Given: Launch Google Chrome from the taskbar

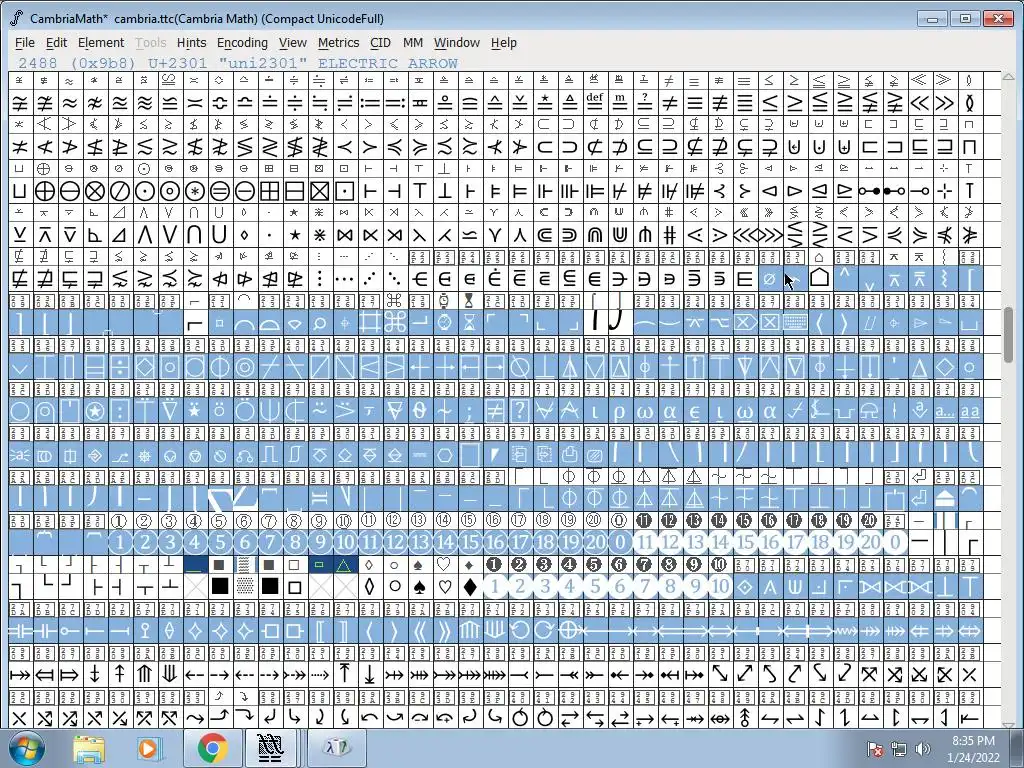Looking at the screenshot, I should [212, 748].
